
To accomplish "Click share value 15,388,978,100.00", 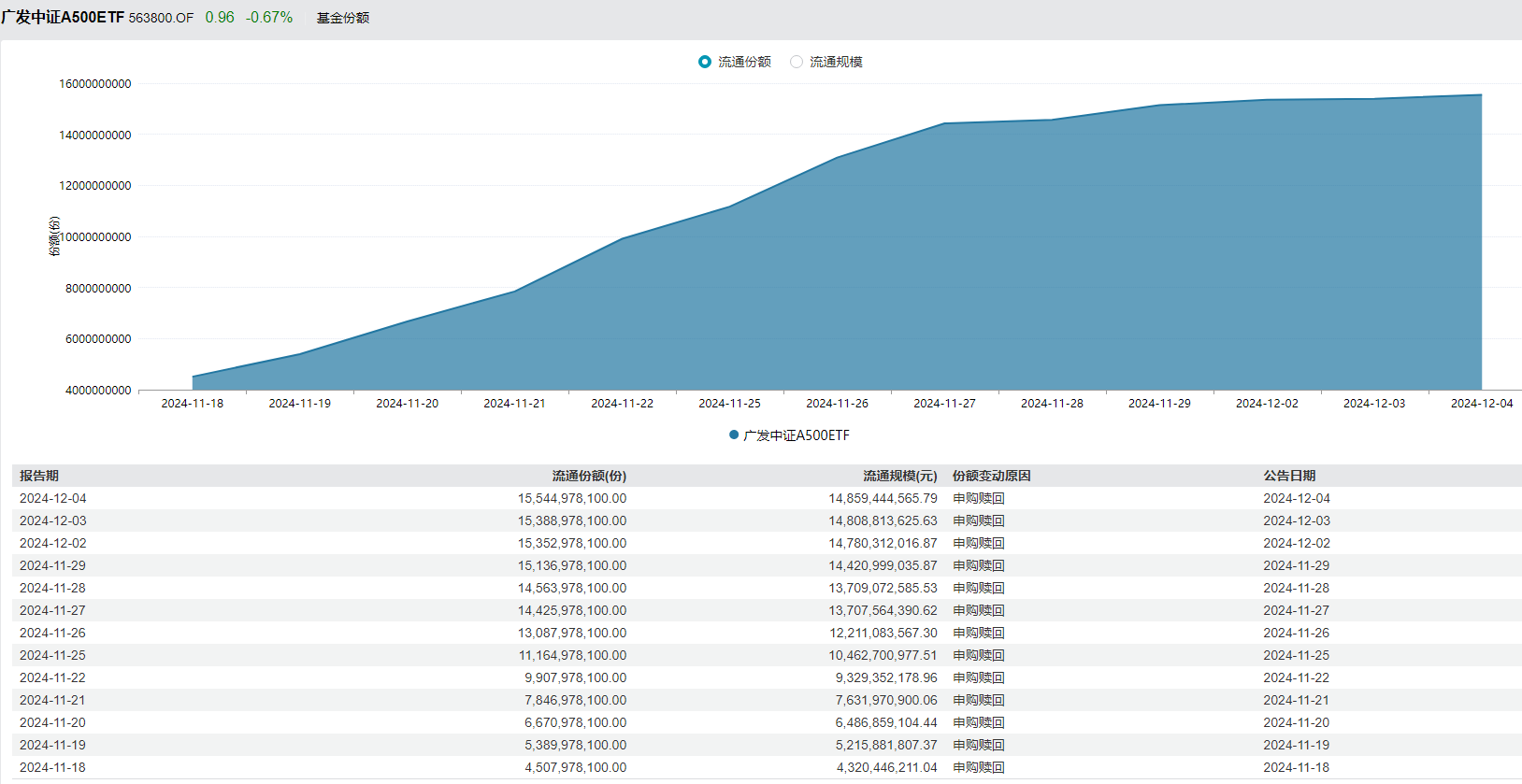I will (x=572, y=520).
